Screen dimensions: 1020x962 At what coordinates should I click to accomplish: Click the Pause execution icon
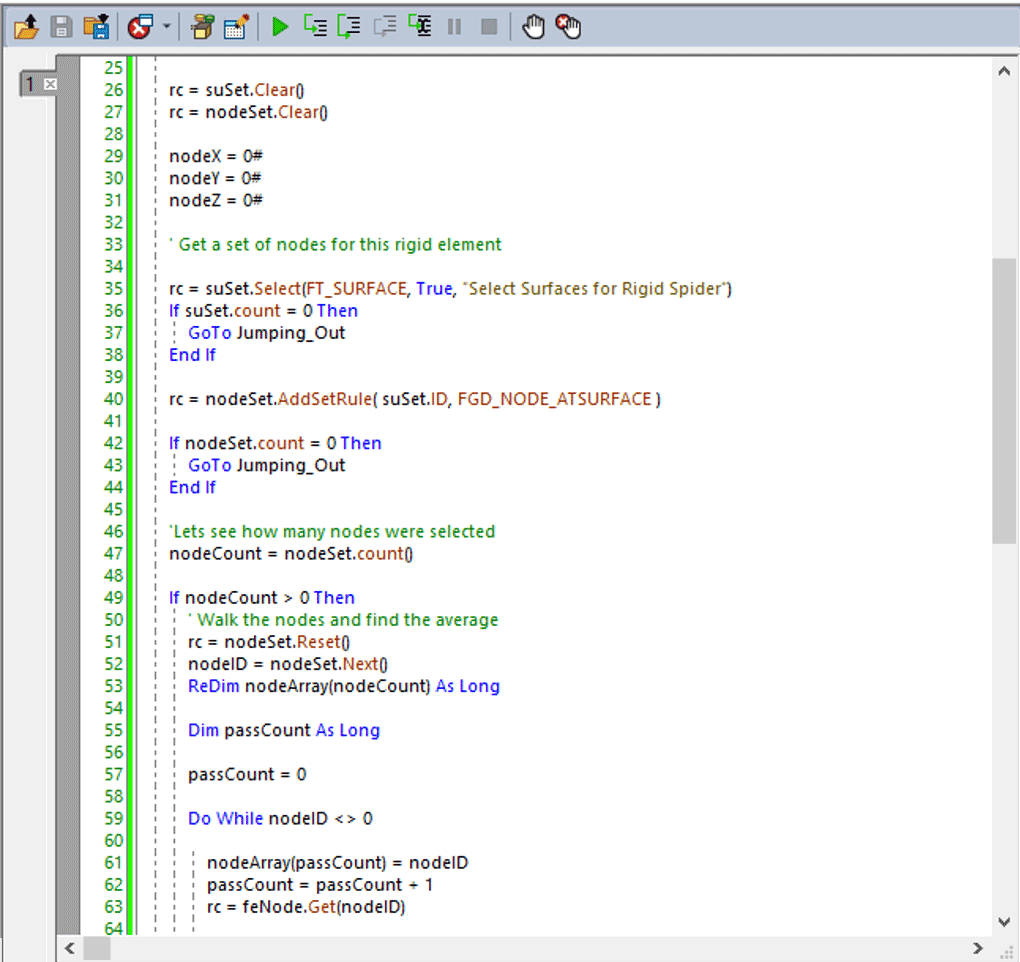point(455,27)
